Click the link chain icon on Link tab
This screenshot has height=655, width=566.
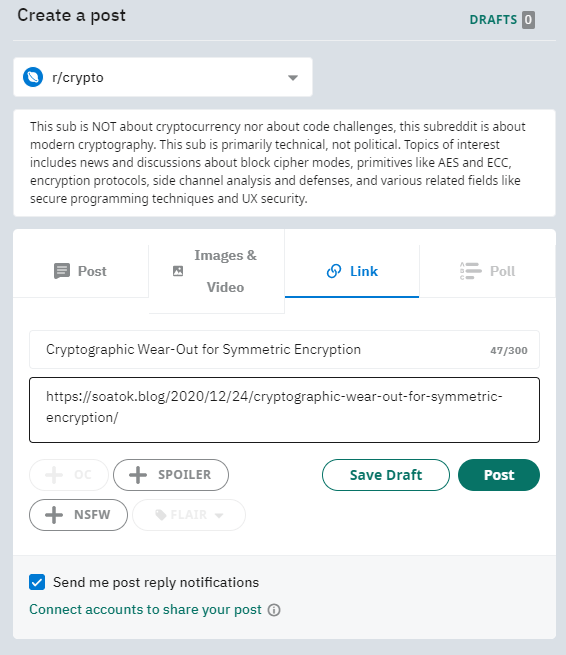point(334,271)
